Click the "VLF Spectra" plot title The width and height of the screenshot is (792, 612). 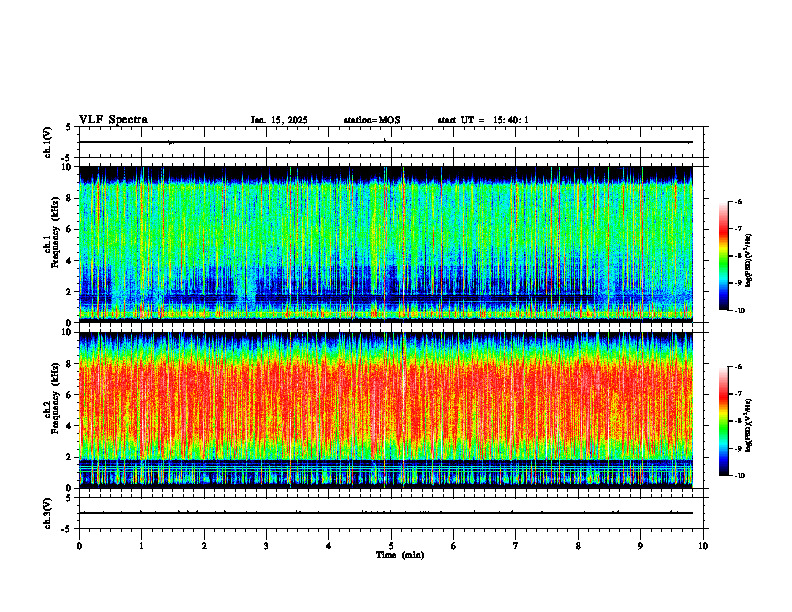pos(113,120)
